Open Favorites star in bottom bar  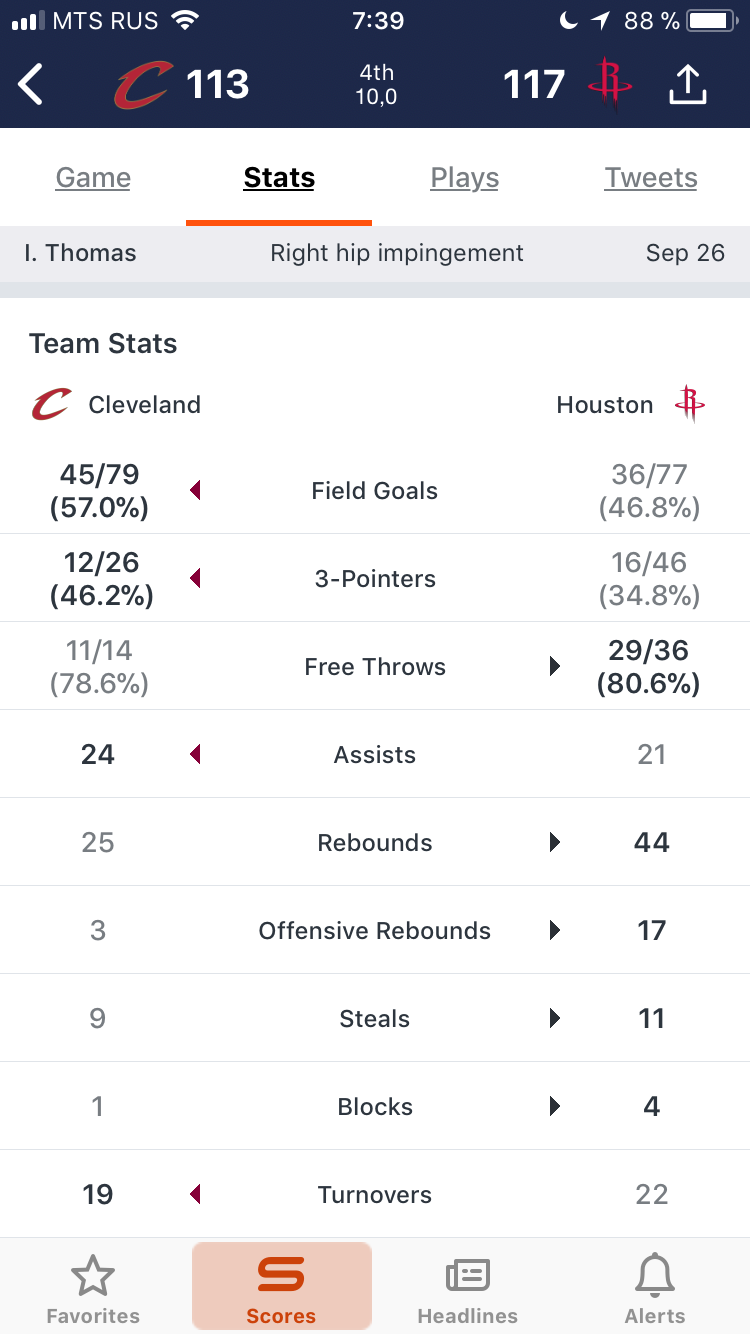[93, 1276]
